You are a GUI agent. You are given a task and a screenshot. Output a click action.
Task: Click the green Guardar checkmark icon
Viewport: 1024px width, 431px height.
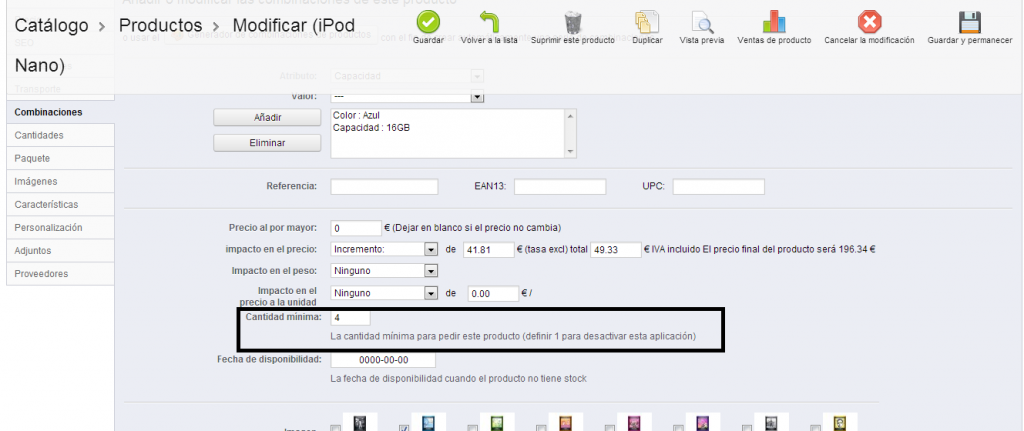pos(428,22)
